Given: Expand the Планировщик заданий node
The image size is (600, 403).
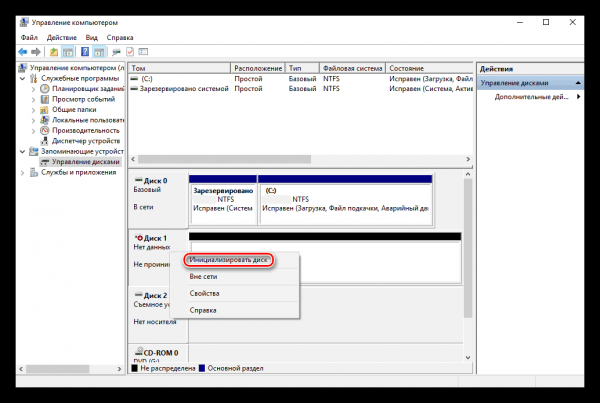Looking at the screenshot, I should point(33,89).
